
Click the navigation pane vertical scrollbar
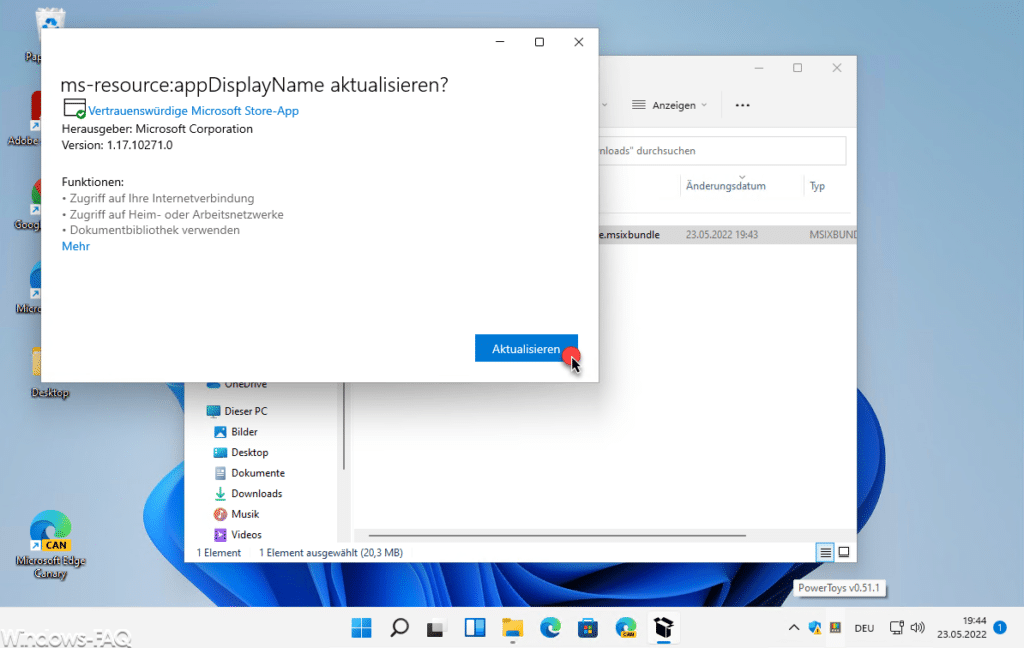point(344,426)
